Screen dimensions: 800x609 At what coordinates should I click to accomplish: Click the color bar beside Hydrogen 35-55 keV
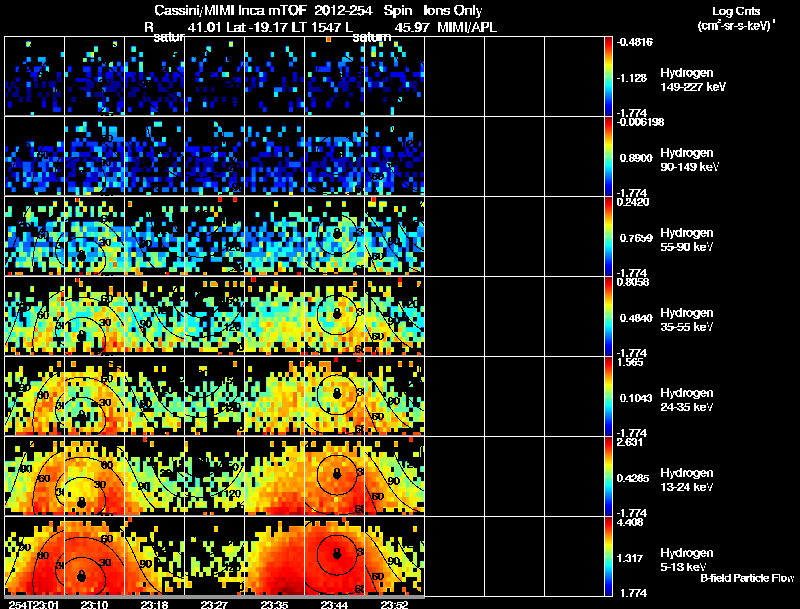click(608, 317)
